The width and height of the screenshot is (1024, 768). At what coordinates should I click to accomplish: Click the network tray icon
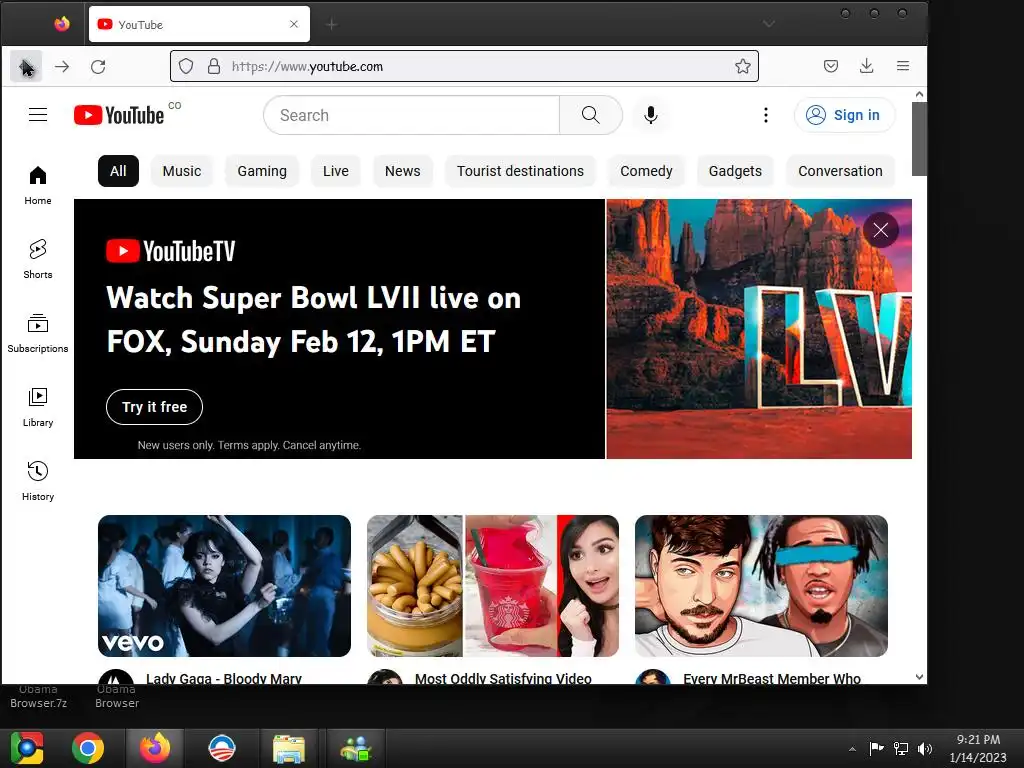[901, 749]
